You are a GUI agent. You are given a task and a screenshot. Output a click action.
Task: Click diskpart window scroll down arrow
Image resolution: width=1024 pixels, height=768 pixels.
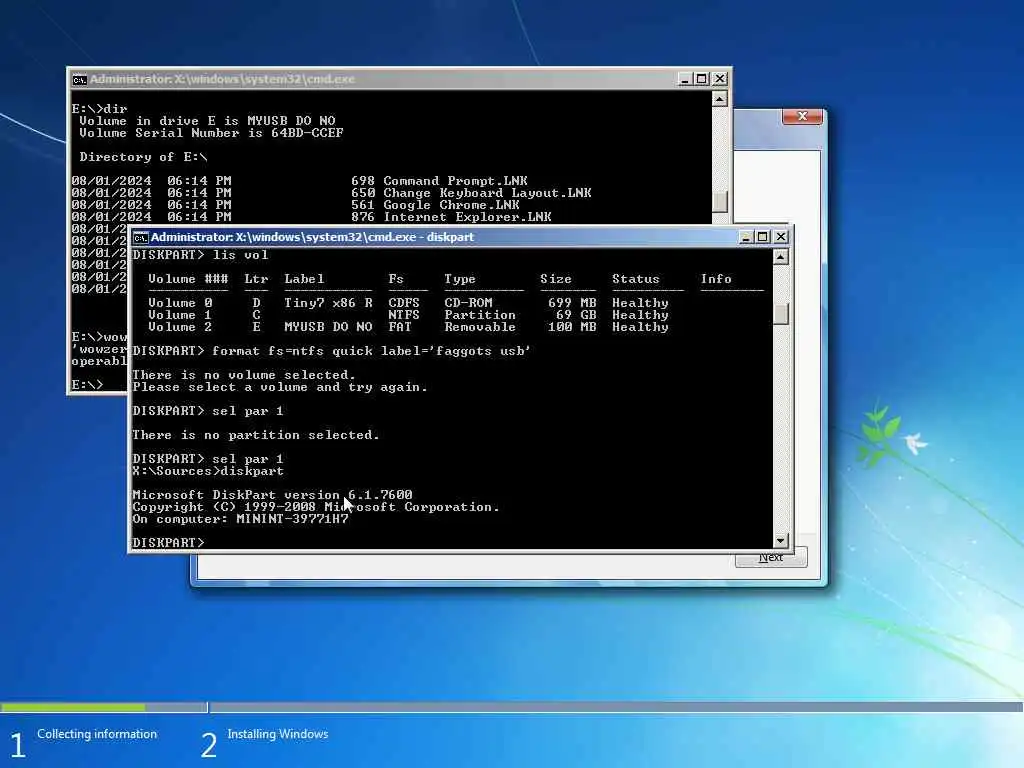[780, 541]
